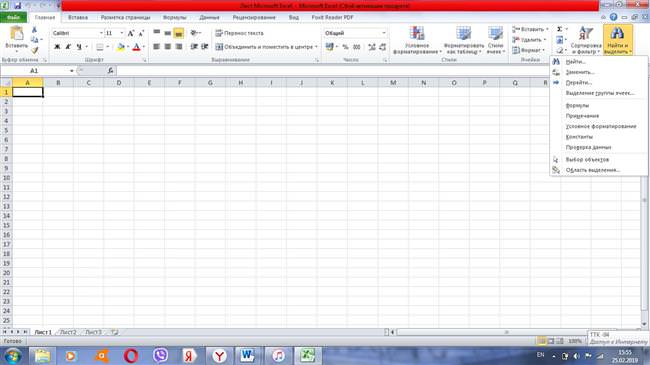The width and height of the screenshot is (650, 365).
Task: Open the font name Calibri dropdown
Action: (101, 33)
